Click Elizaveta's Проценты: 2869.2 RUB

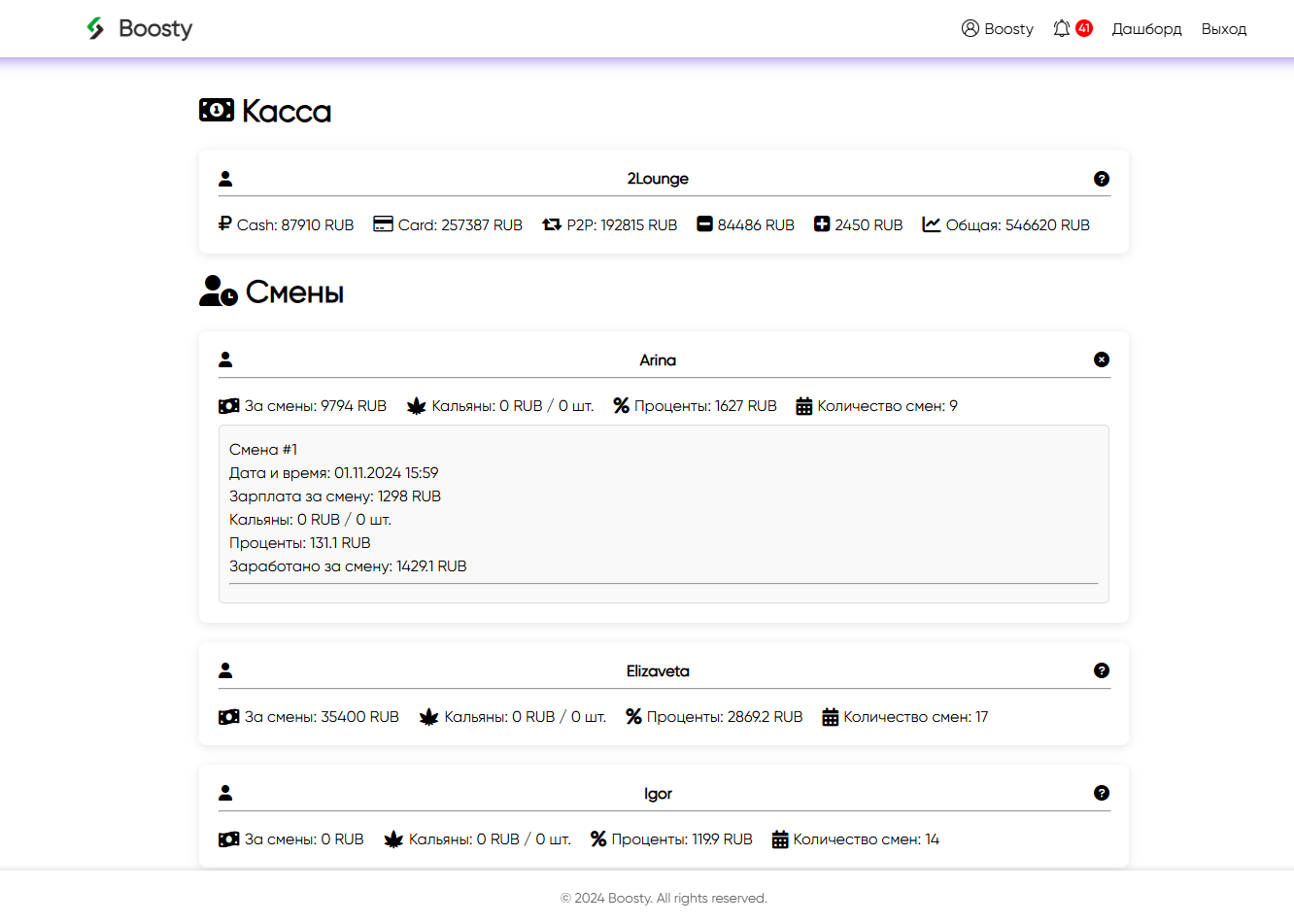[725, 717]
